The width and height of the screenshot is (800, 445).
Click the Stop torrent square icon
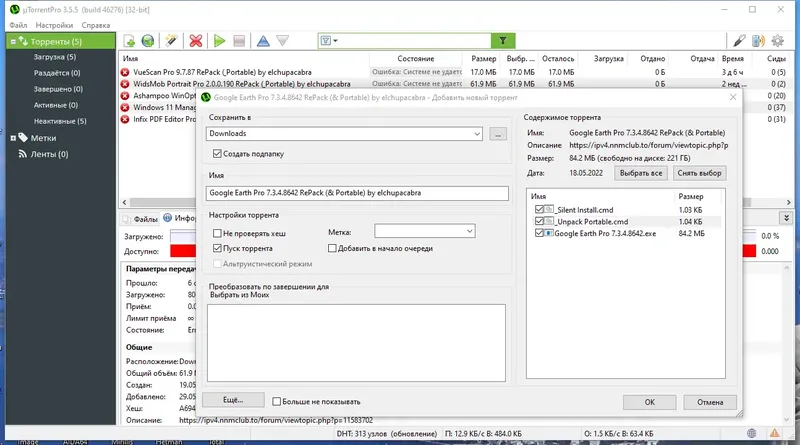[x=239, y=41]
